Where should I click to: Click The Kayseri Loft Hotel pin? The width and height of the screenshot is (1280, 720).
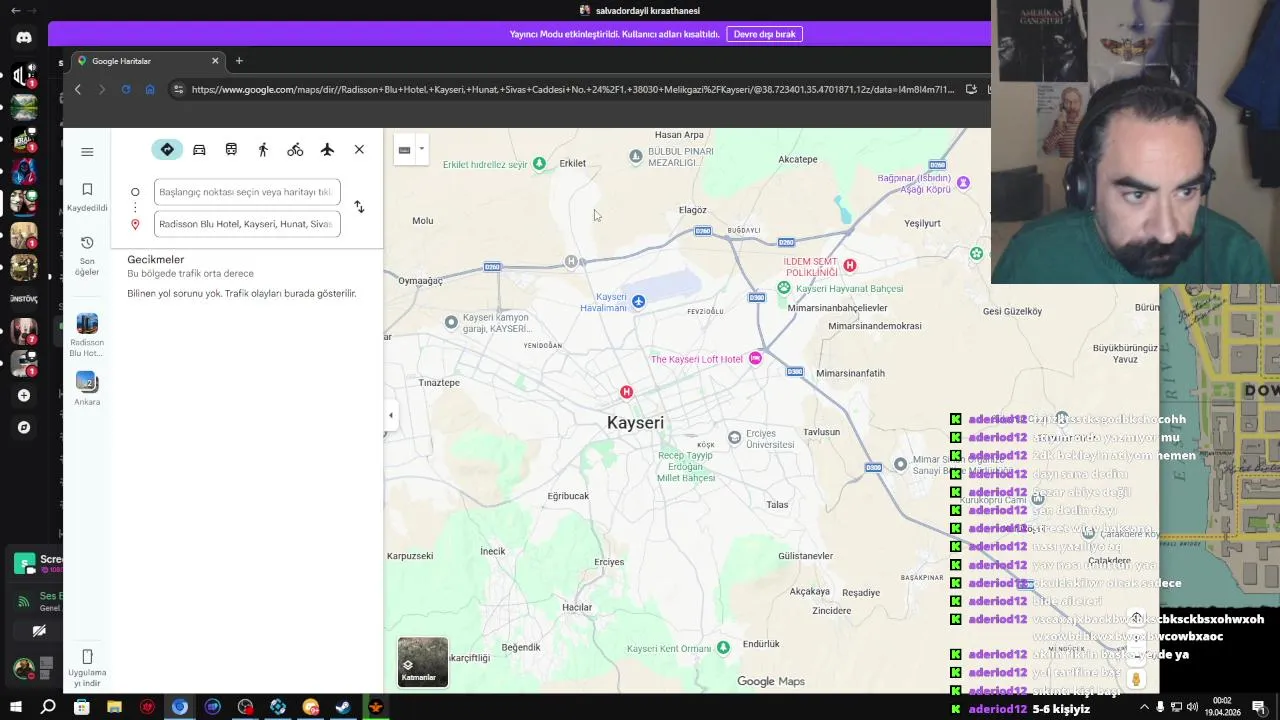pyautogui.click(x=755, y=358)
